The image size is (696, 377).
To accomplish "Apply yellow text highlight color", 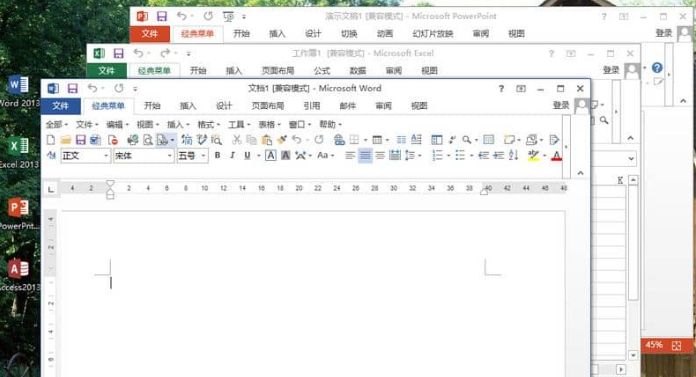I will point(533,155).
